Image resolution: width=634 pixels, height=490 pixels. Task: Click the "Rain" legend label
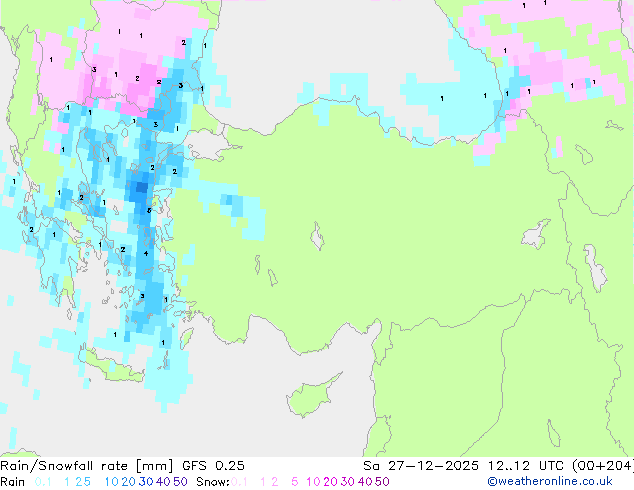[x=13, y=482]
